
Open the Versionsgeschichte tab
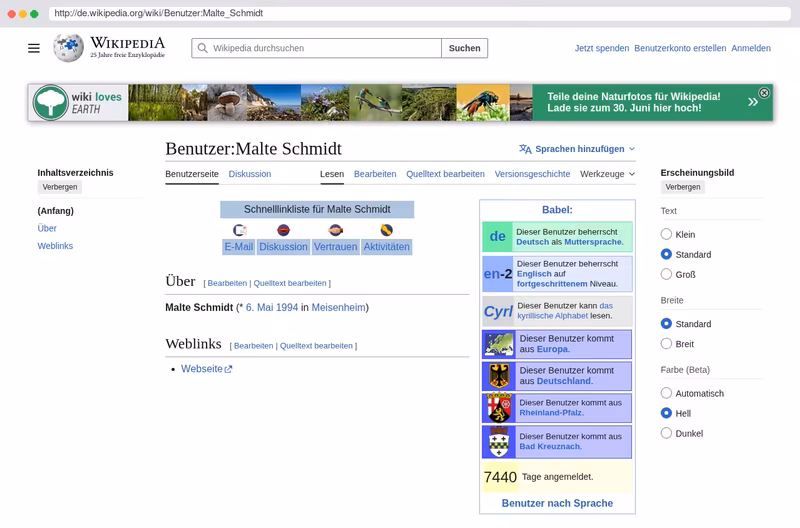click(x=532, y=174)
